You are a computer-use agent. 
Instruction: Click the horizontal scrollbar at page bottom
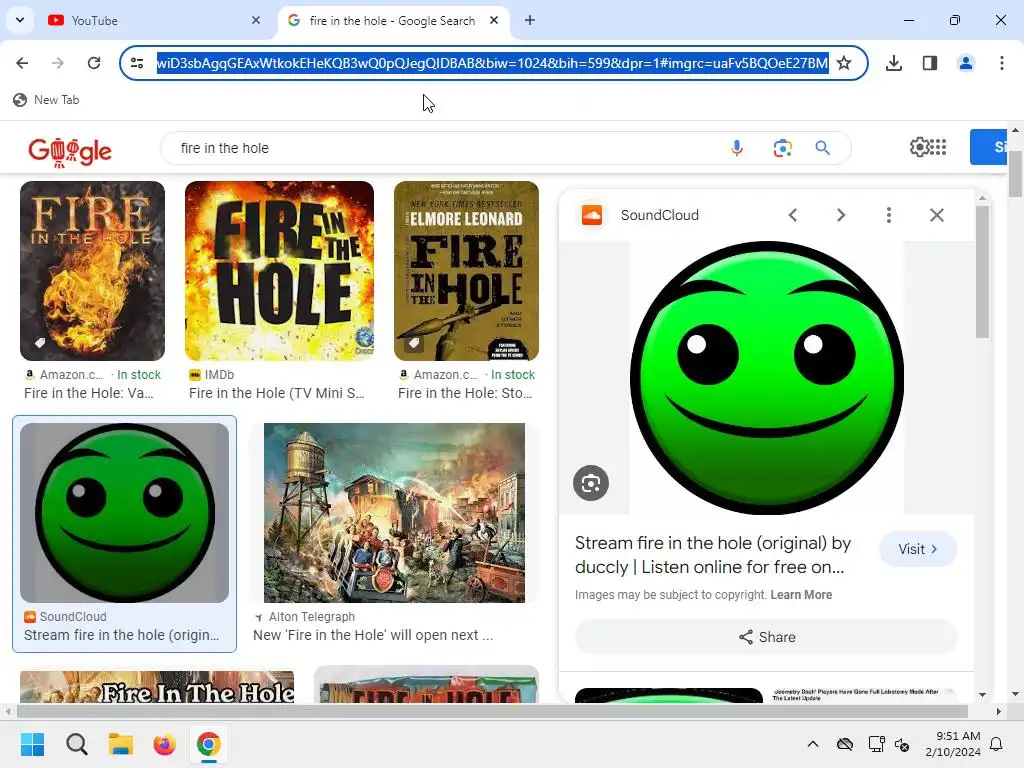click(x=493, y=711)
